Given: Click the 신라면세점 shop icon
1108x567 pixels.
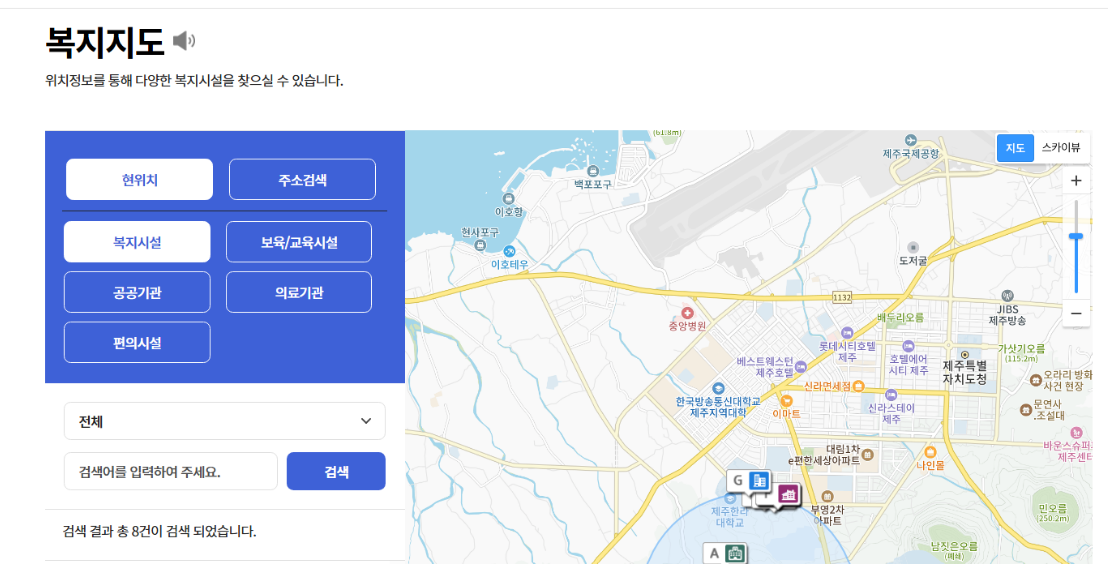Looking at the screenshot, I should (859, 386).
